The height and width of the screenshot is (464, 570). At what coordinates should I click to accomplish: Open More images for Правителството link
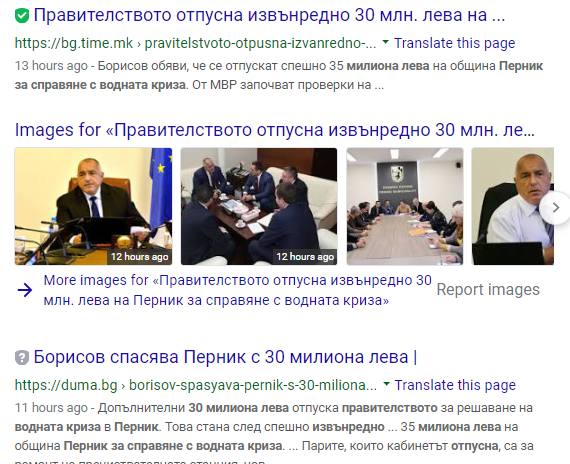tap(237, 290)
